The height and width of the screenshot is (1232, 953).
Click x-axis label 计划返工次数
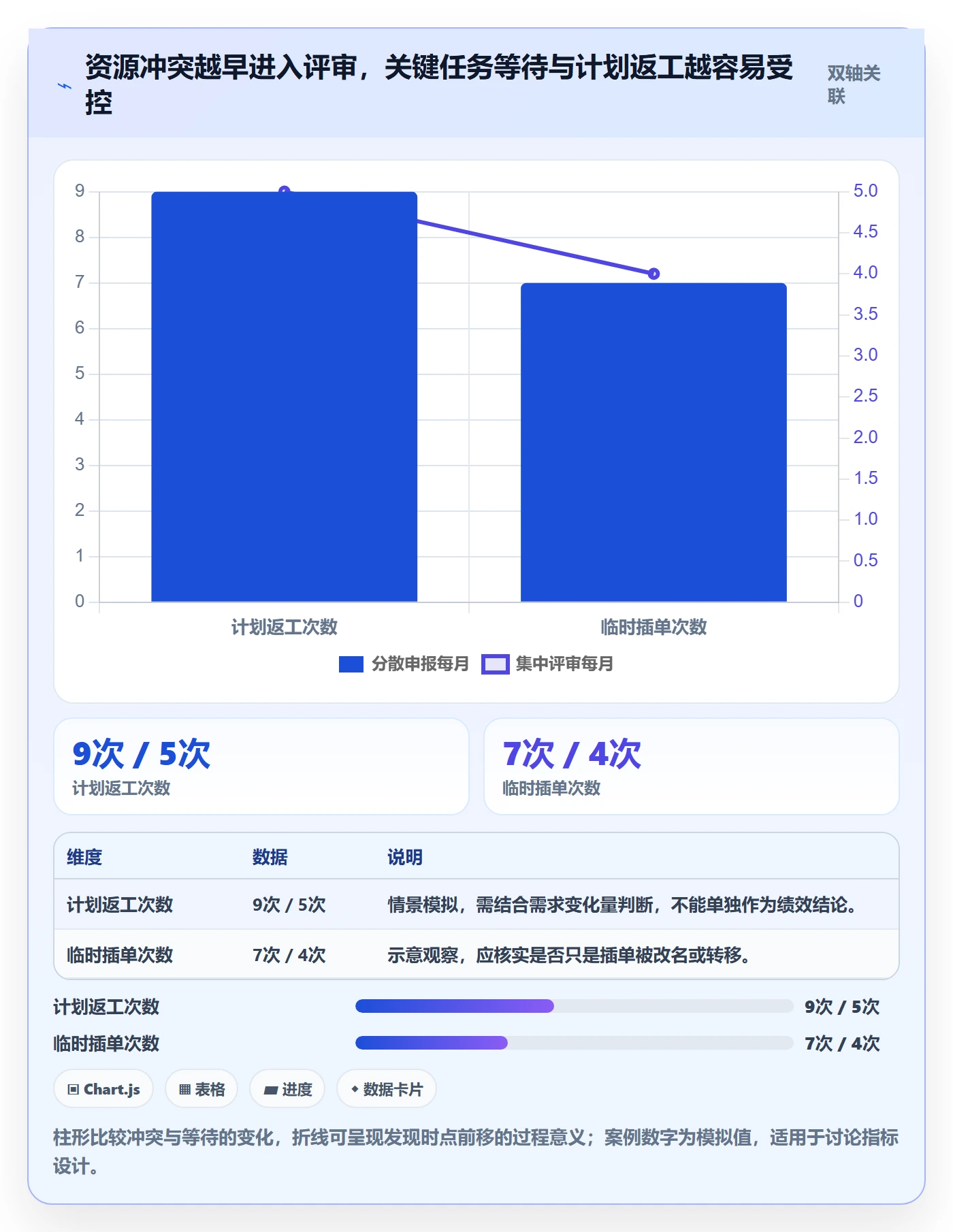point(285,627)
